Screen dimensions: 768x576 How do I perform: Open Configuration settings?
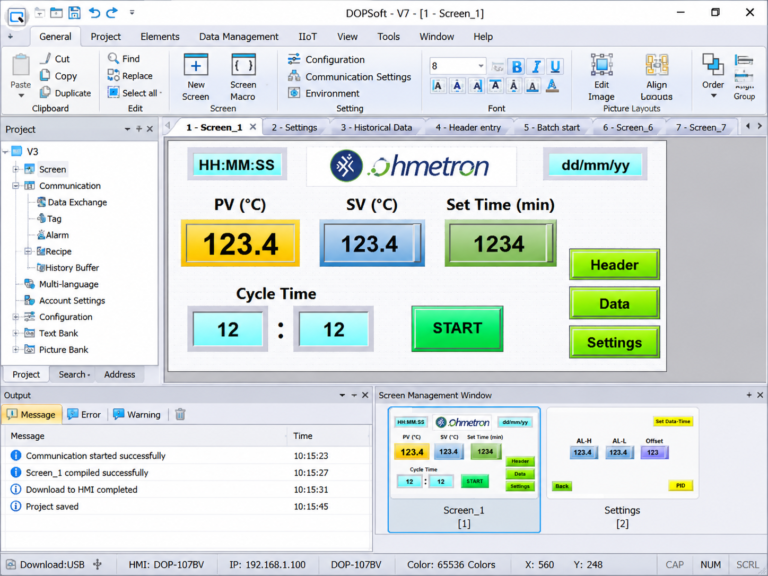point(327,59)
